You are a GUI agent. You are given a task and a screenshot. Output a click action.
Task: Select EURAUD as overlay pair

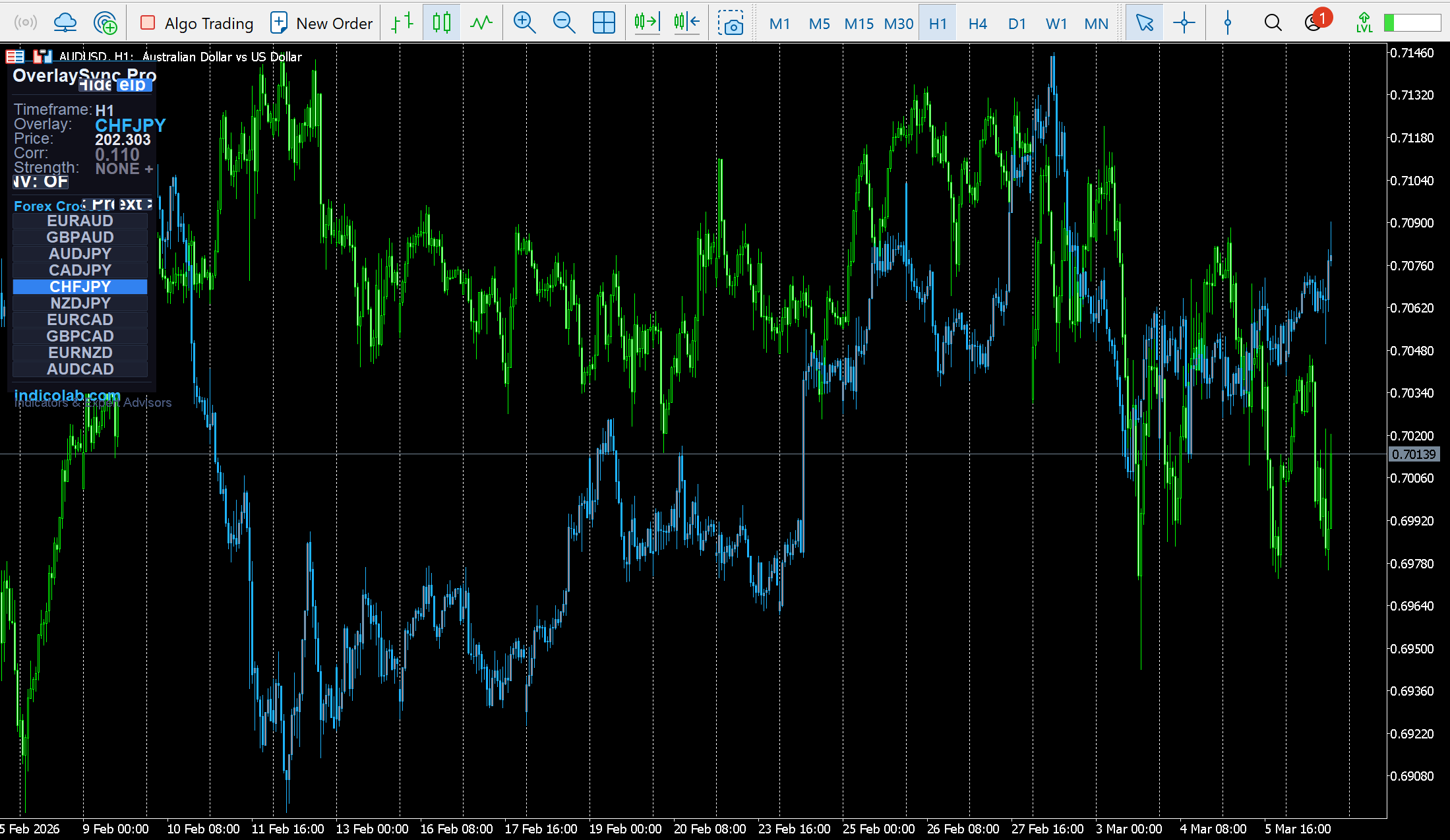point(80,221)
